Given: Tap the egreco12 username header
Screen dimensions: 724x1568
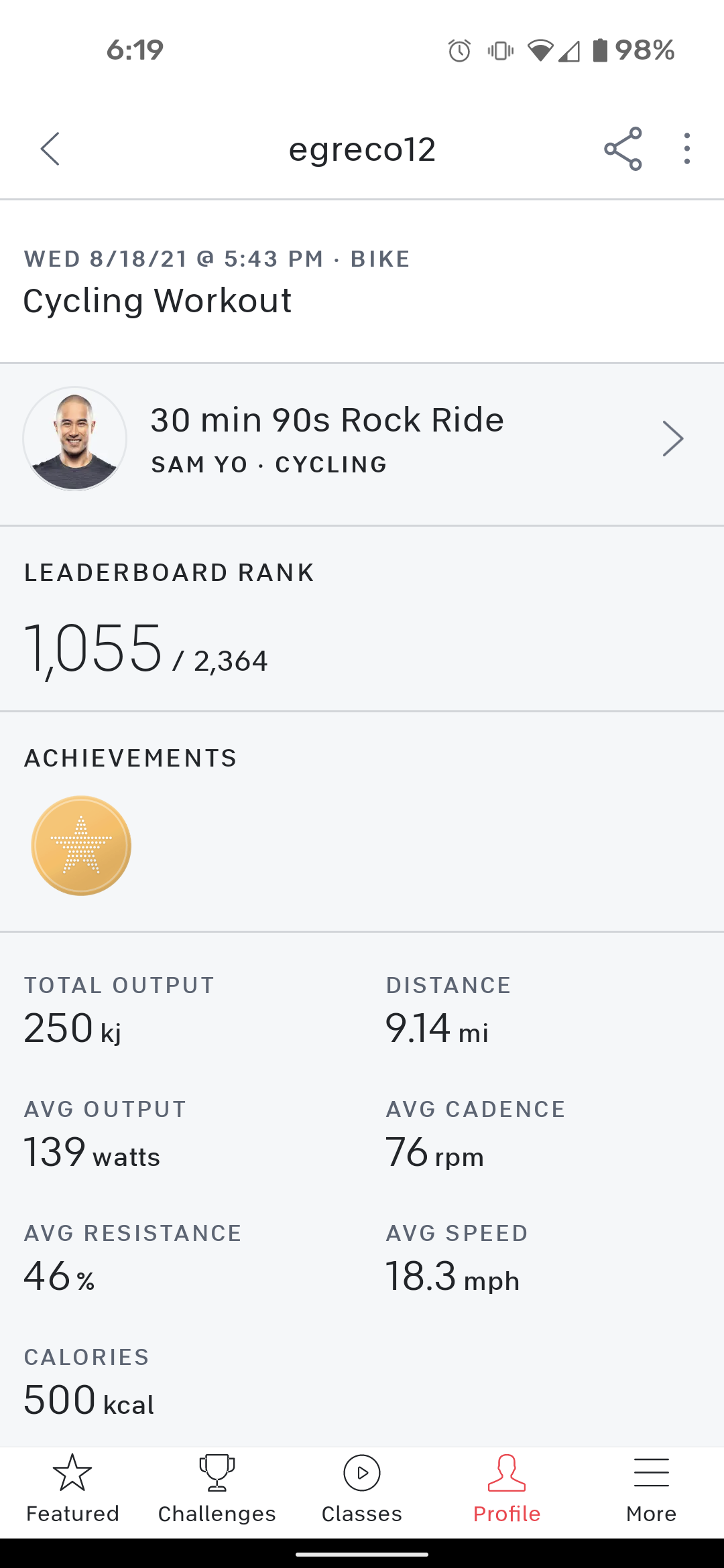Looking at the screenshot, I should (362, 149).
